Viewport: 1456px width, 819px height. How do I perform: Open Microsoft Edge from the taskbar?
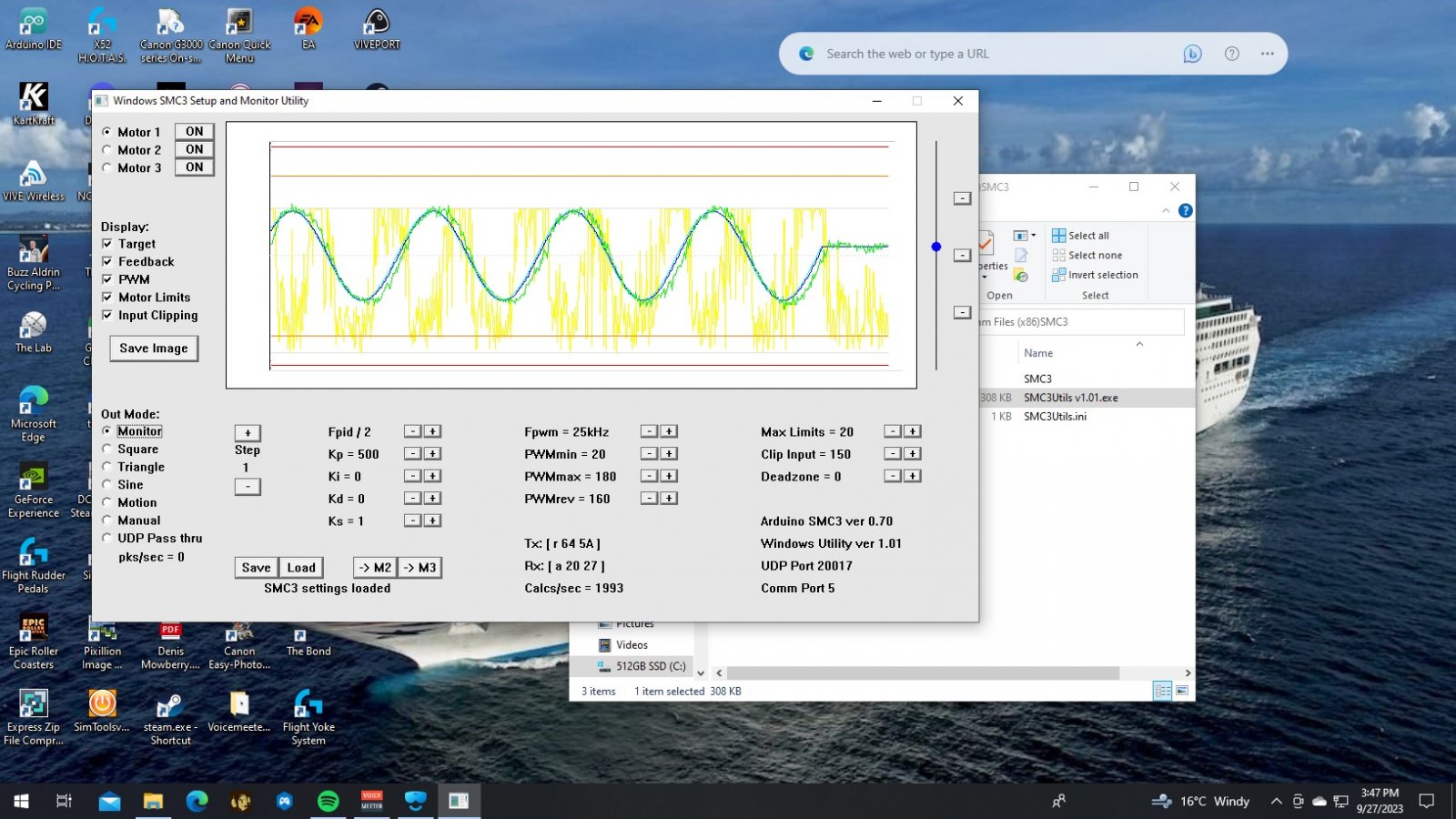click(x=197, y=801)
